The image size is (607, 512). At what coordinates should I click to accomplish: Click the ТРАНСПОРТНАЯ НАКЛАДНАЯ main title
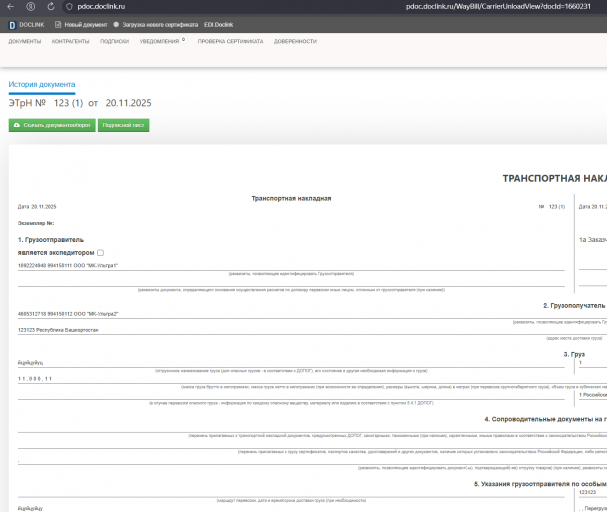pos(555,178)
